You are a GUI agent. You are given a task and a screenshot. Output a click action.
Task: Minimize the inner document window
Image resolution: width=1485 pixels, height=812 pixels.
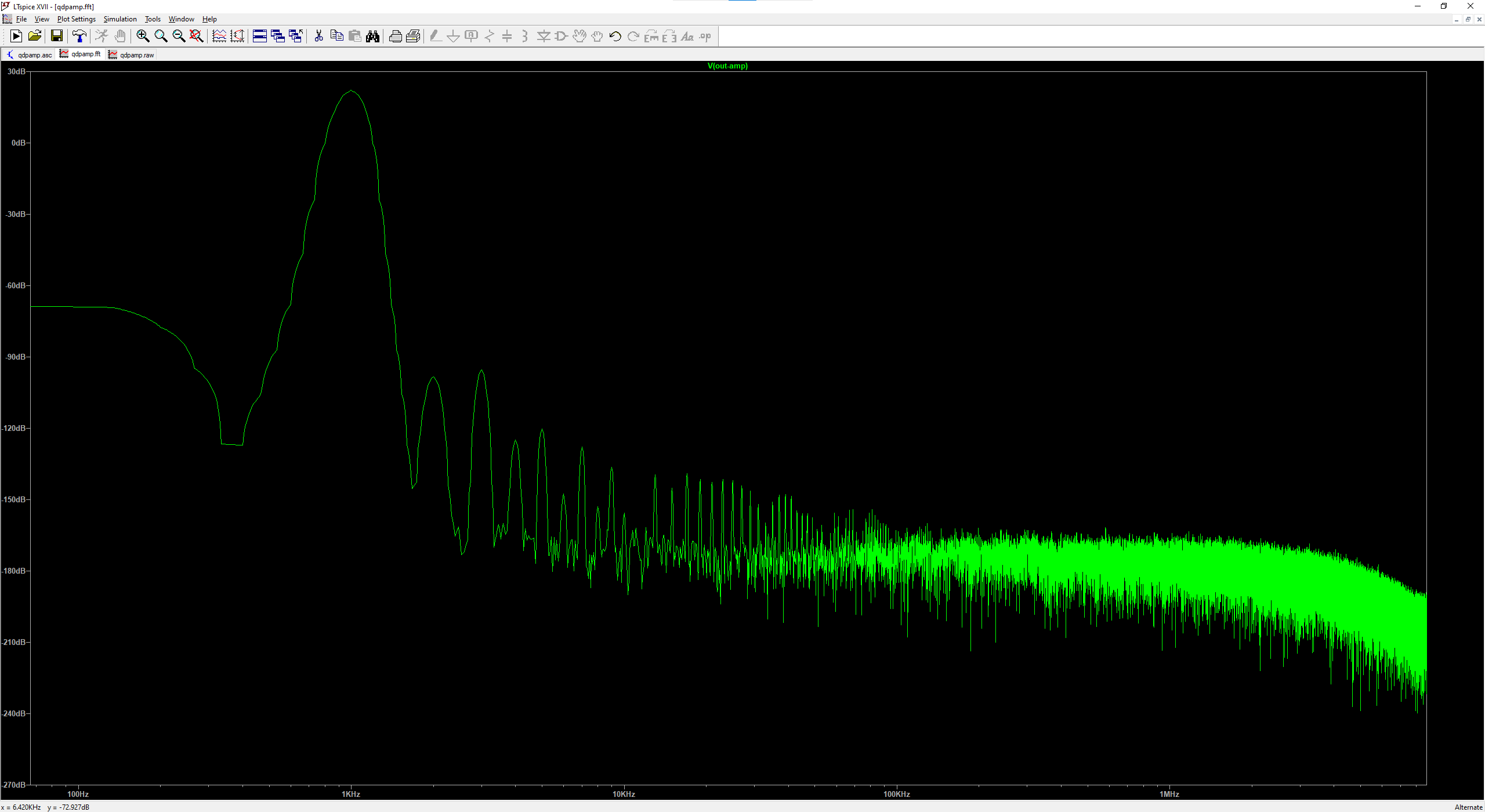click(x=1457, y=20)
